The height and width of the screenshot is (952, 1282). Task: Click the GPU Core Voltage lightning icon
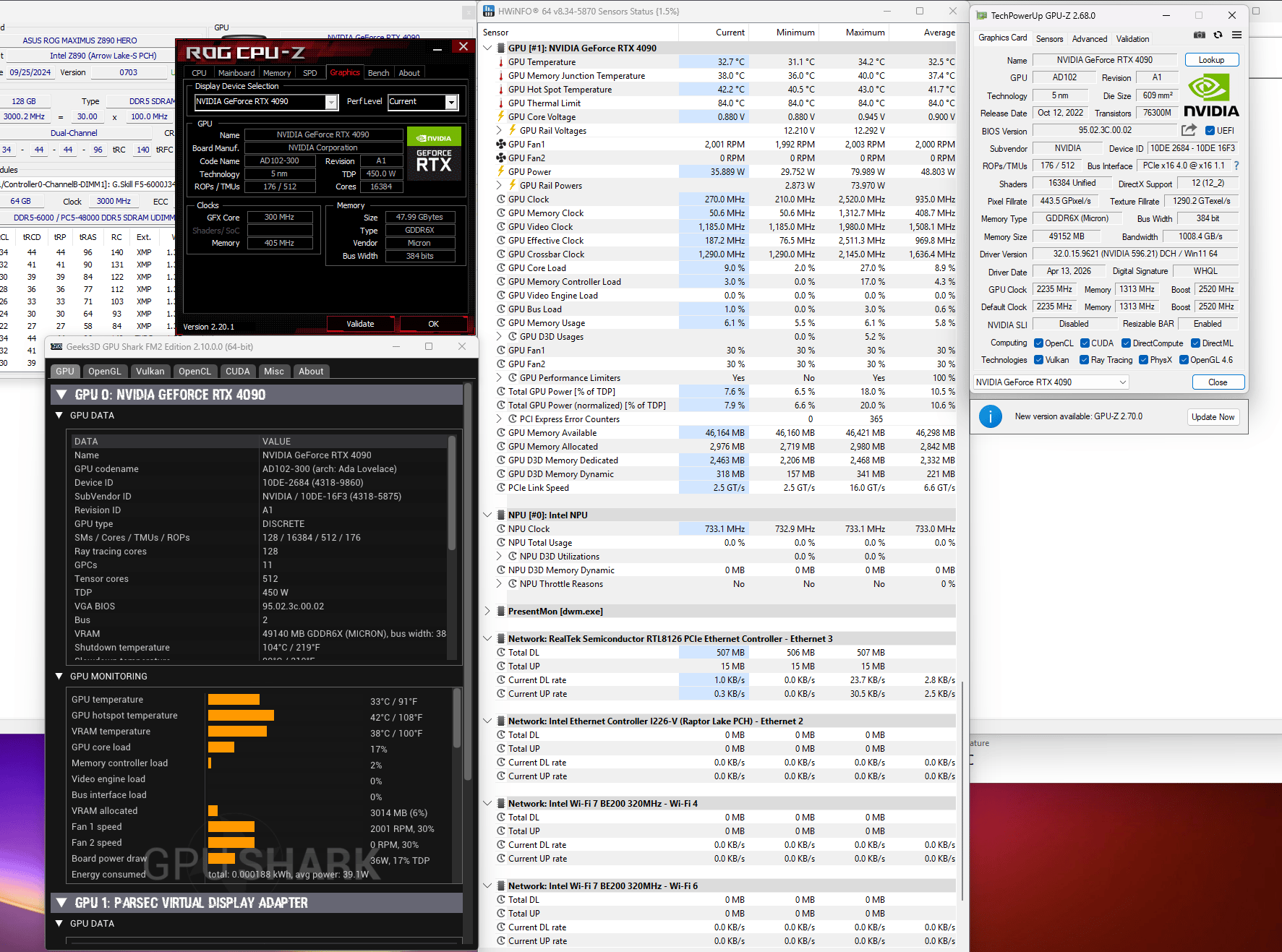tap(500, 116)
